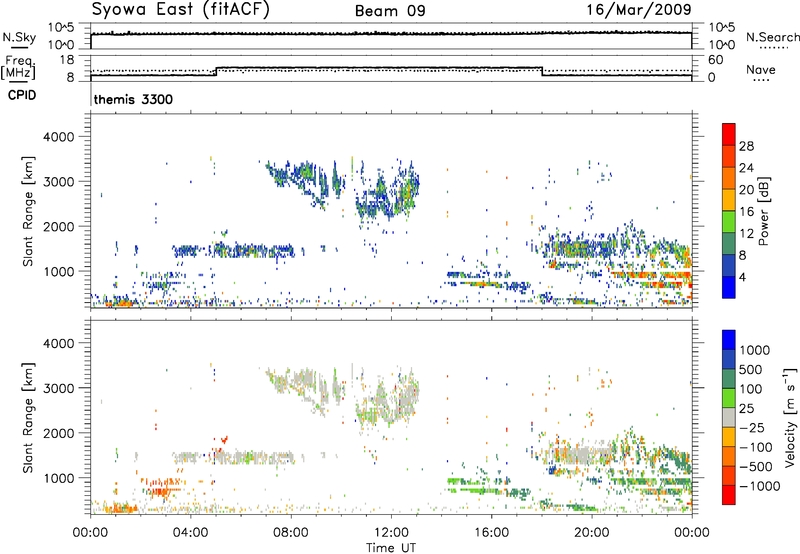Click the date '16/Mar/2009'
Screen dimensions: 800x554
pos(638,9)
